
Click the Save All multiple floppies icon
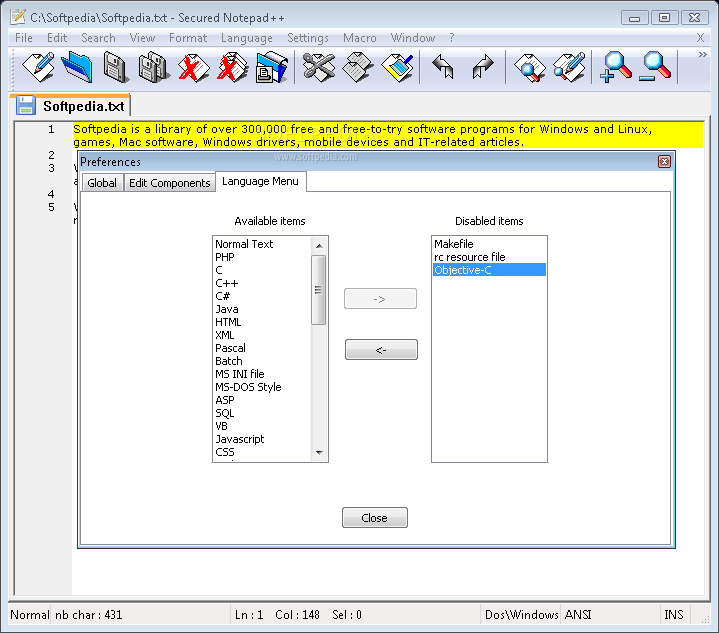tap(154, 67)
